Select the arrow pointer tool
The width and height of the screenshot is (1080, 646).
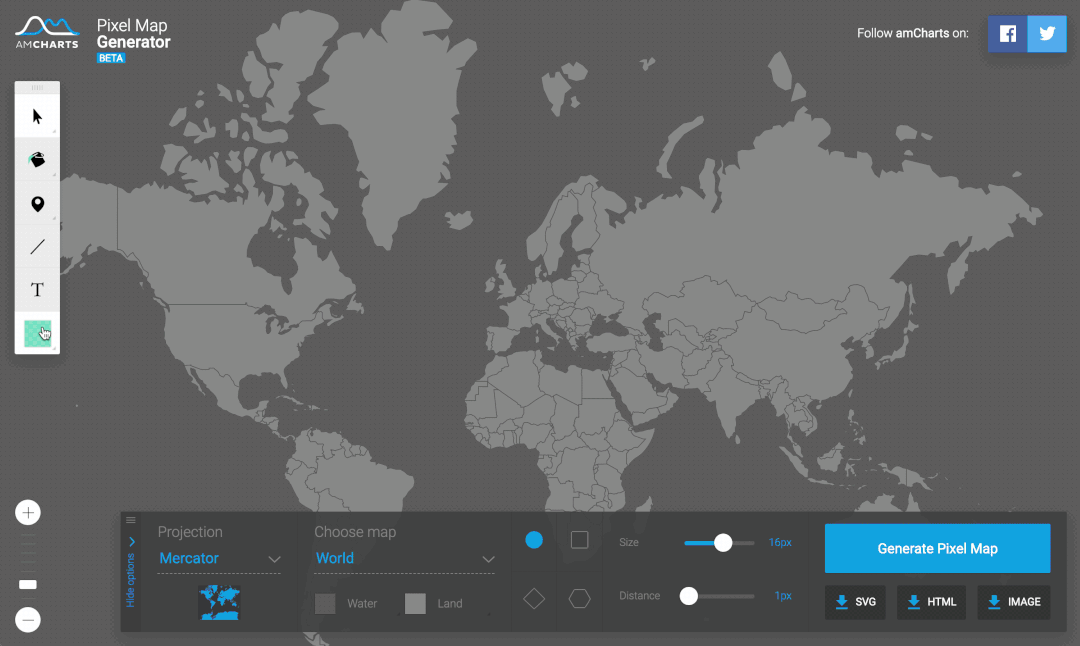tap(37, 116)
